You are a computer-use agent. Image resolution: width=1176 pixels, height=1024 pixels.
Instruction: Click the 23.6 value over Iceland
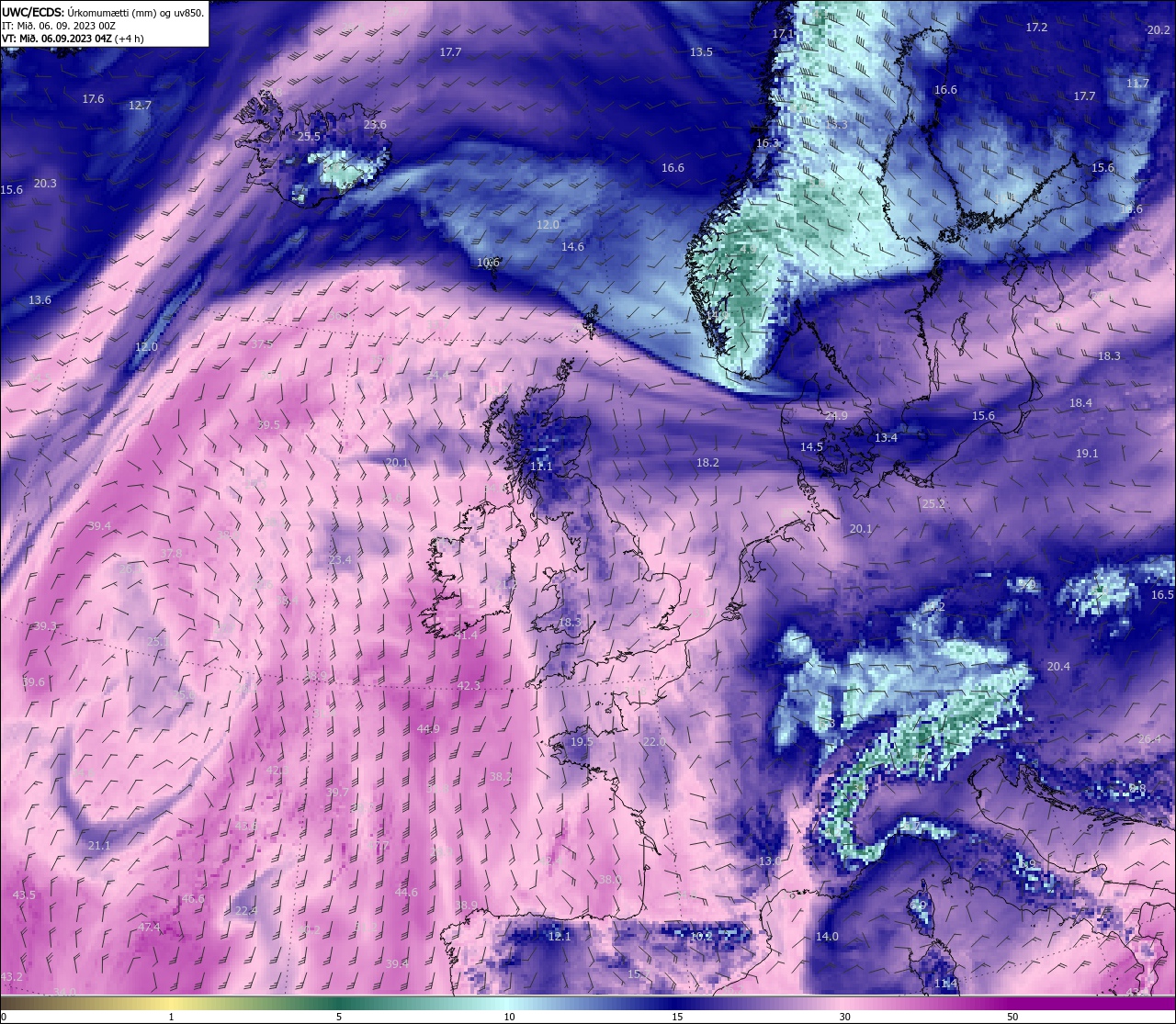(x=375, y=125)
